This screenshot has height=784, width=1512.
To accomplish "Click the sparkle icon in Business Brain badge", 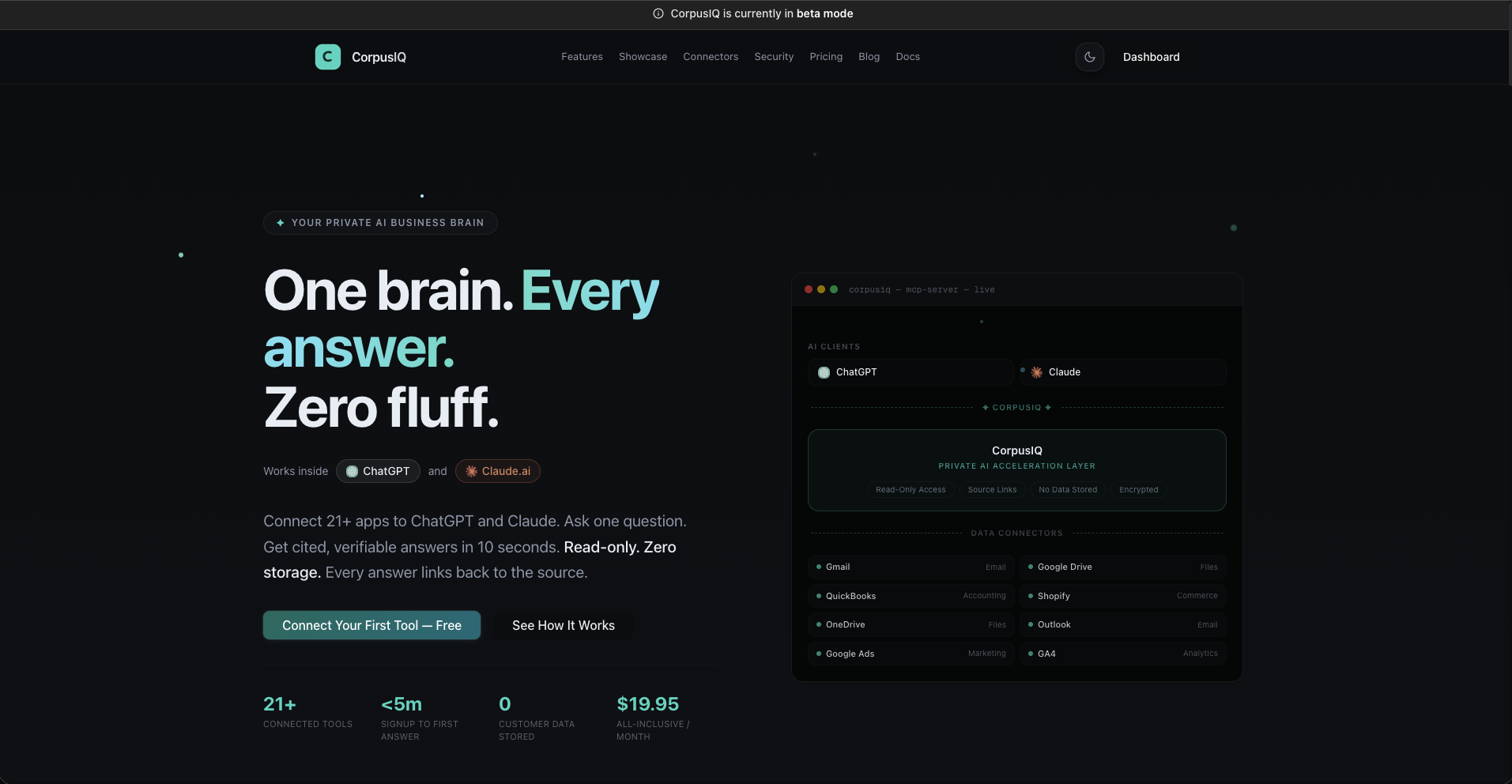I will click(x=281, y=223).
